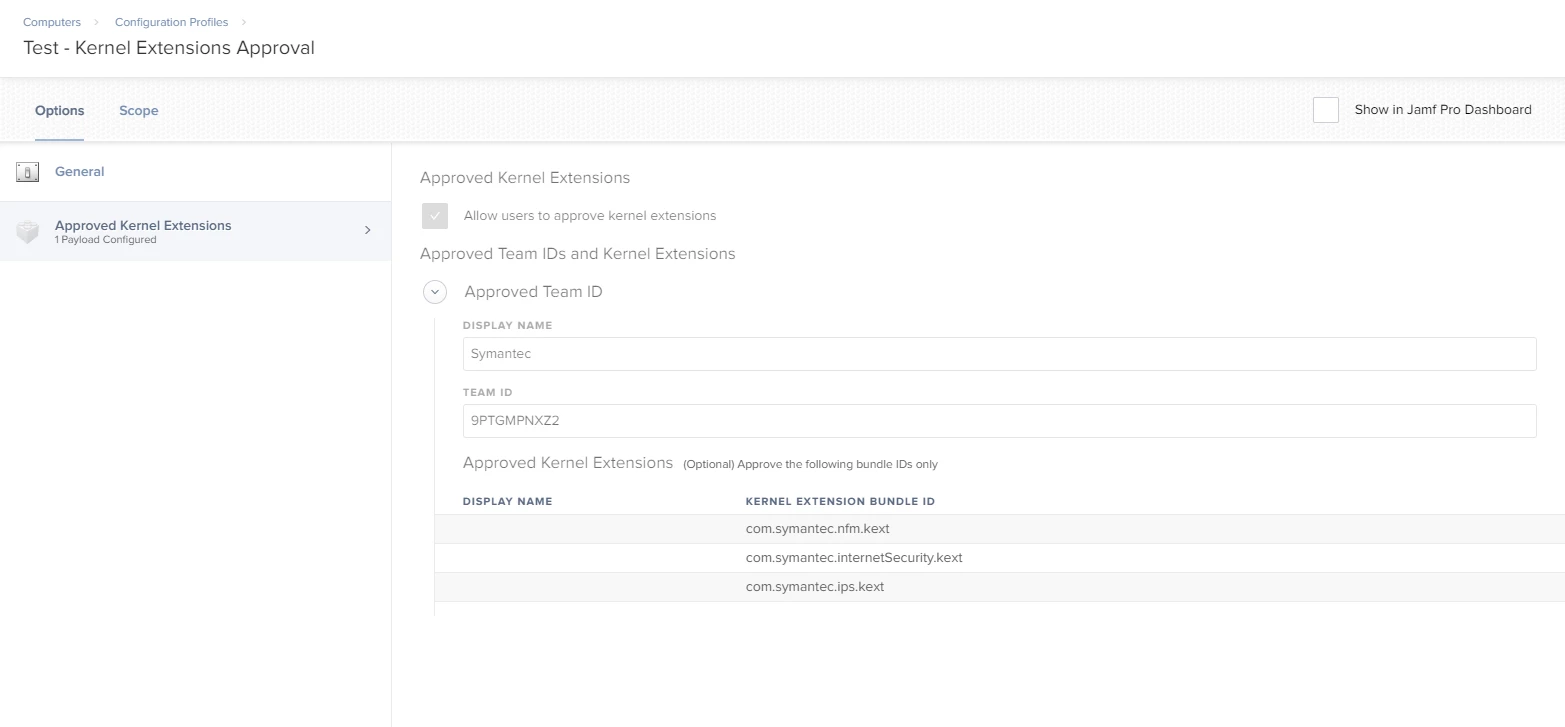Click the Optional approve bundle IDs only note
The height and width of the screenshot is (727, 1565).
tap(810, 464)
